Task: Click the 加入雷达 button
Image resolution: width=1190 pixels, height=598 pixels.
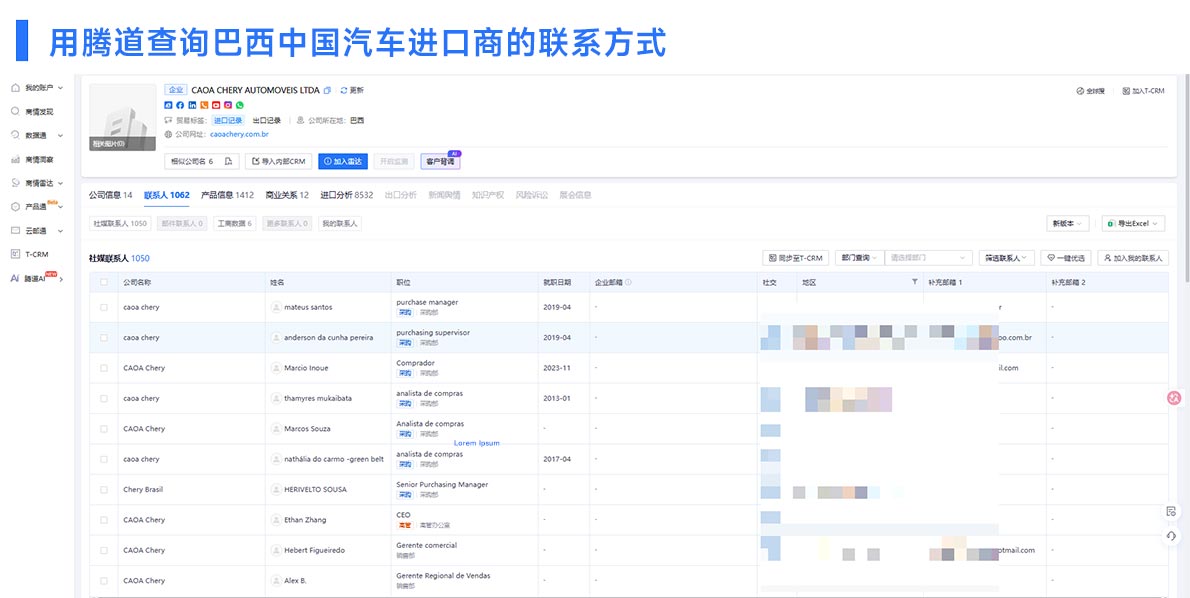Action: coord(341,161)
